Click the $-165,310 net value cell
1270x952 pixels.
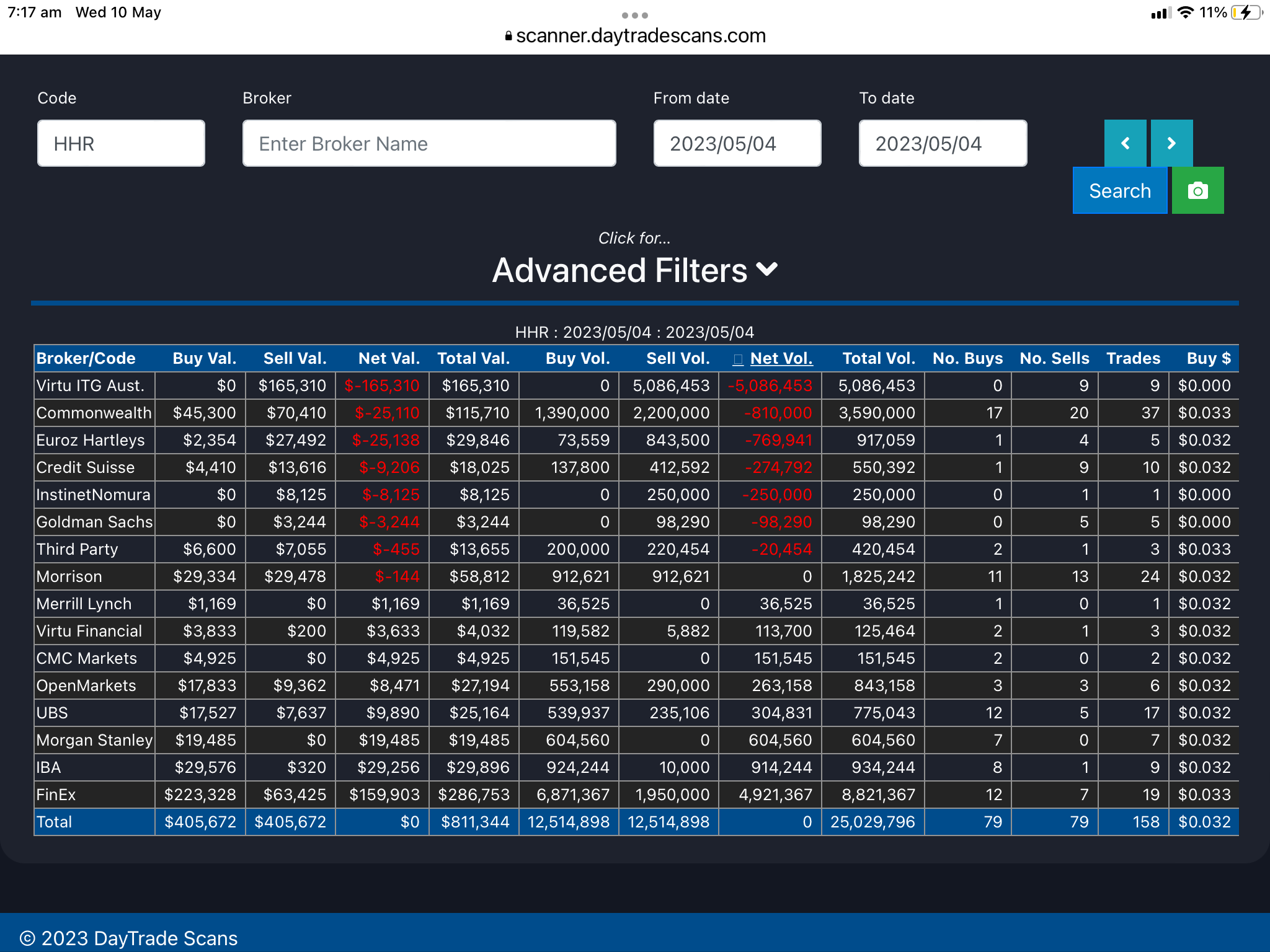[x=382, y=386]
